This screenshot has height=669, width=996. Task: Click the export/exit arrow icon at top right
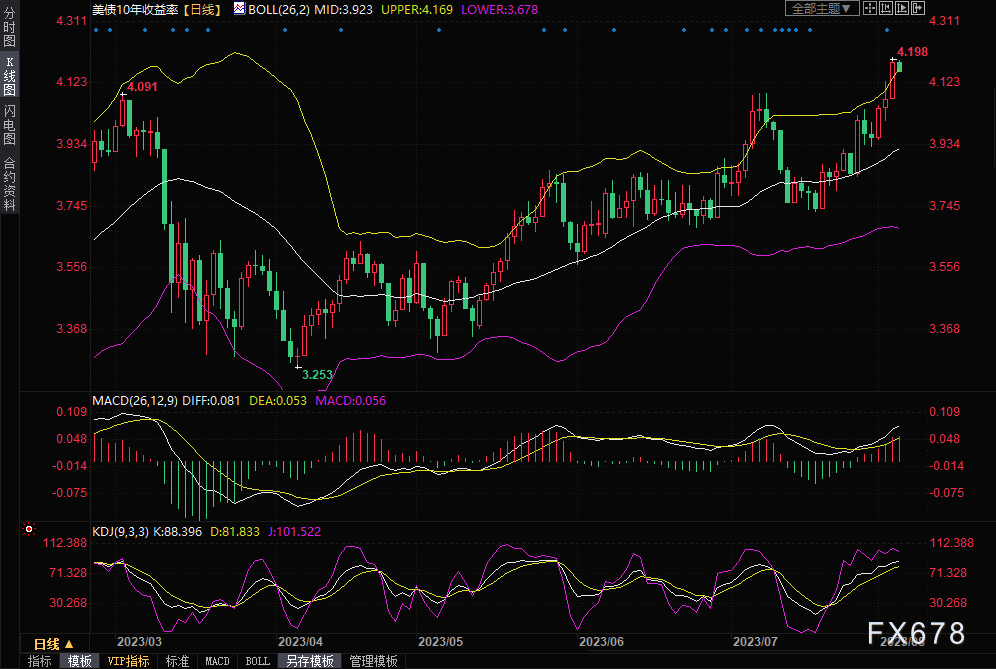[918, 8]
